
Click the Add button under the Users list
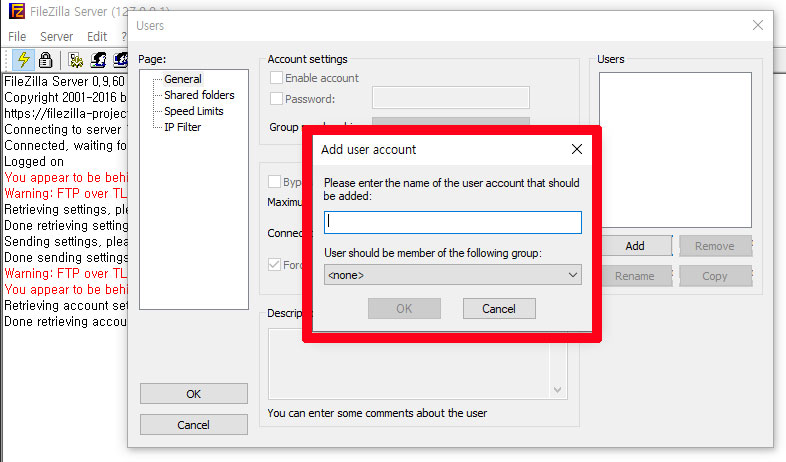tap(635, 246)
